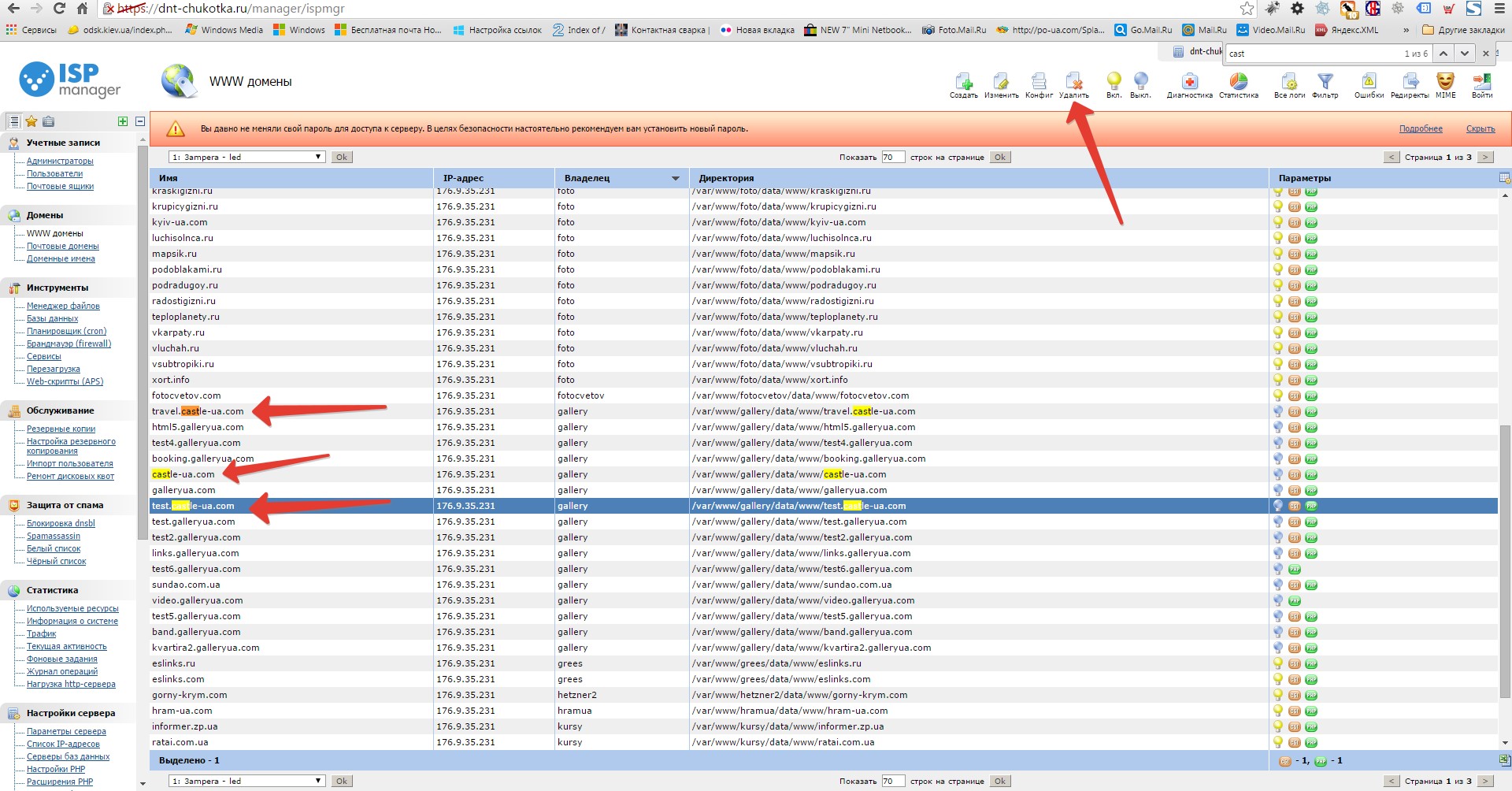This screenshot has height=791, width=1512.
Task: Click the Владелец column sort arrow
Action: [x=675, y=178]
